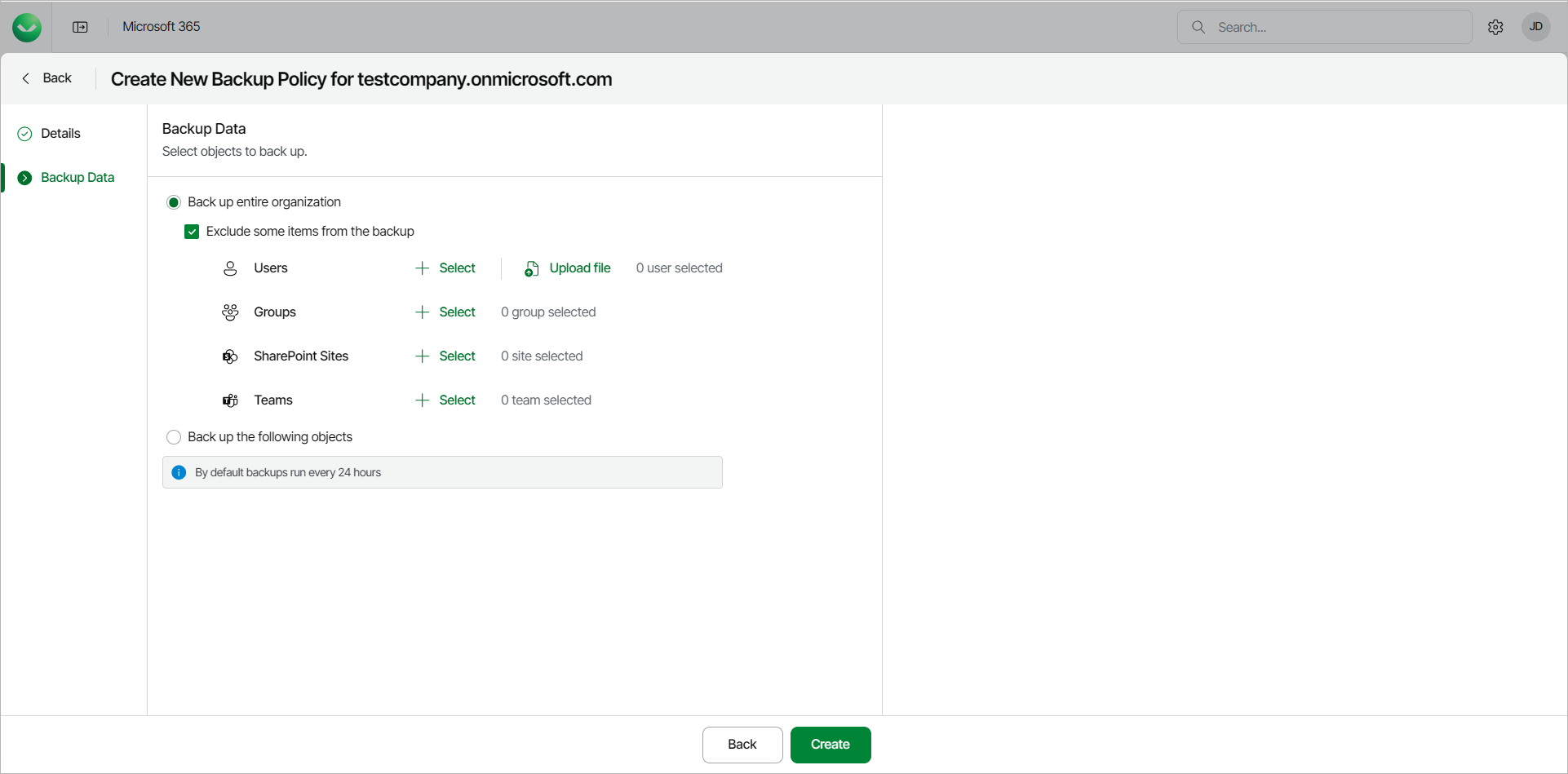This screenshot has width=1568, height=774.
Task: Click Select for Users
Action: 445,268
